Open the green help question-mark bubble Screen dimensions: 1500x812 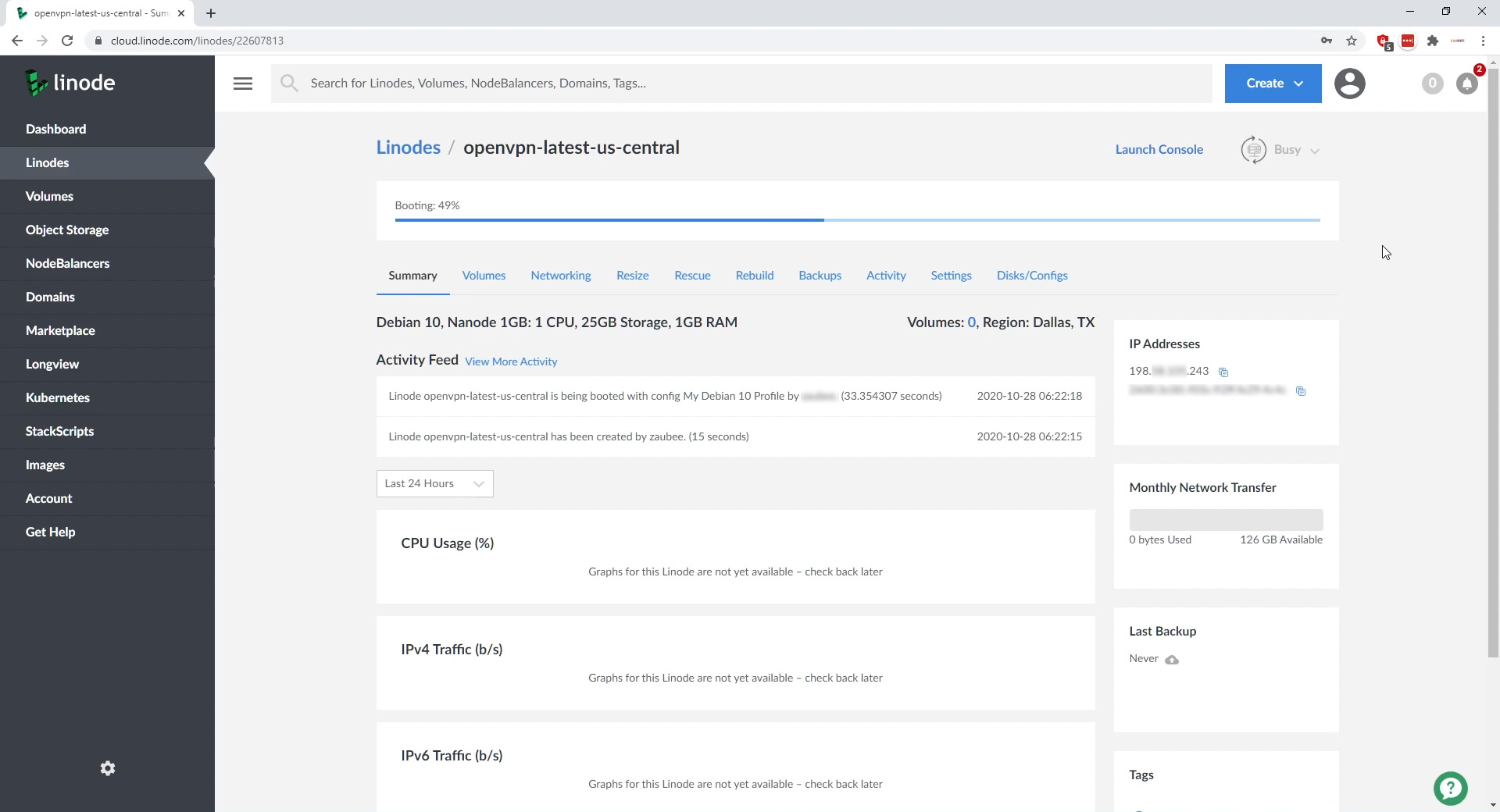(1450, 789)
